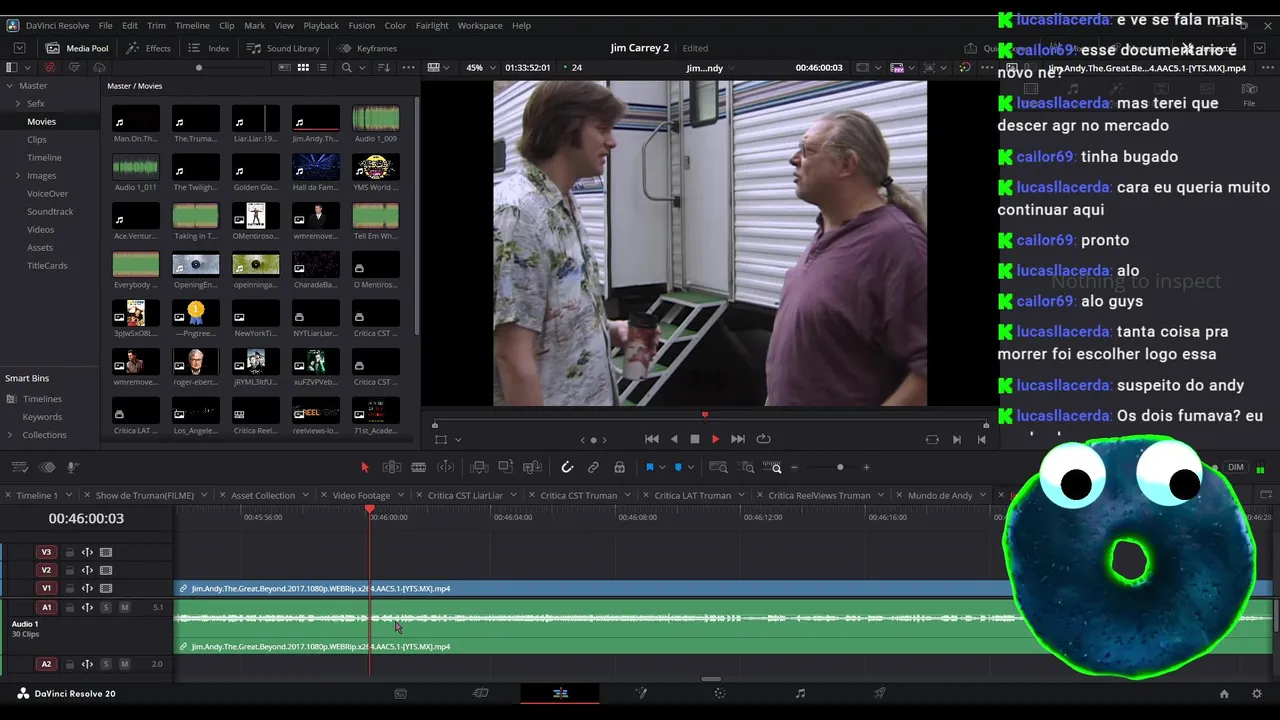This screenshot has width=1280, height=720.
Task: Open the Workspace menu
Action: point(480,25)
